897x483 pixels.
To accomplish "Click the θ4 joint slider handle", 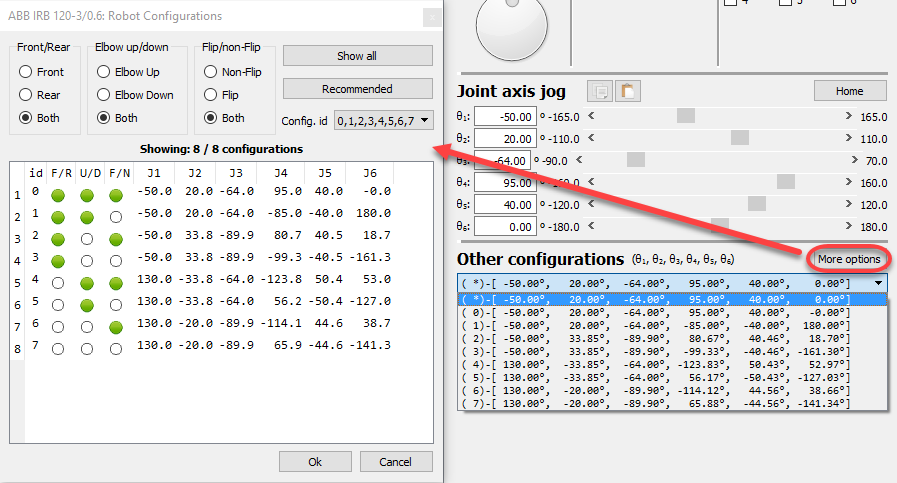I will pos(786,182).
